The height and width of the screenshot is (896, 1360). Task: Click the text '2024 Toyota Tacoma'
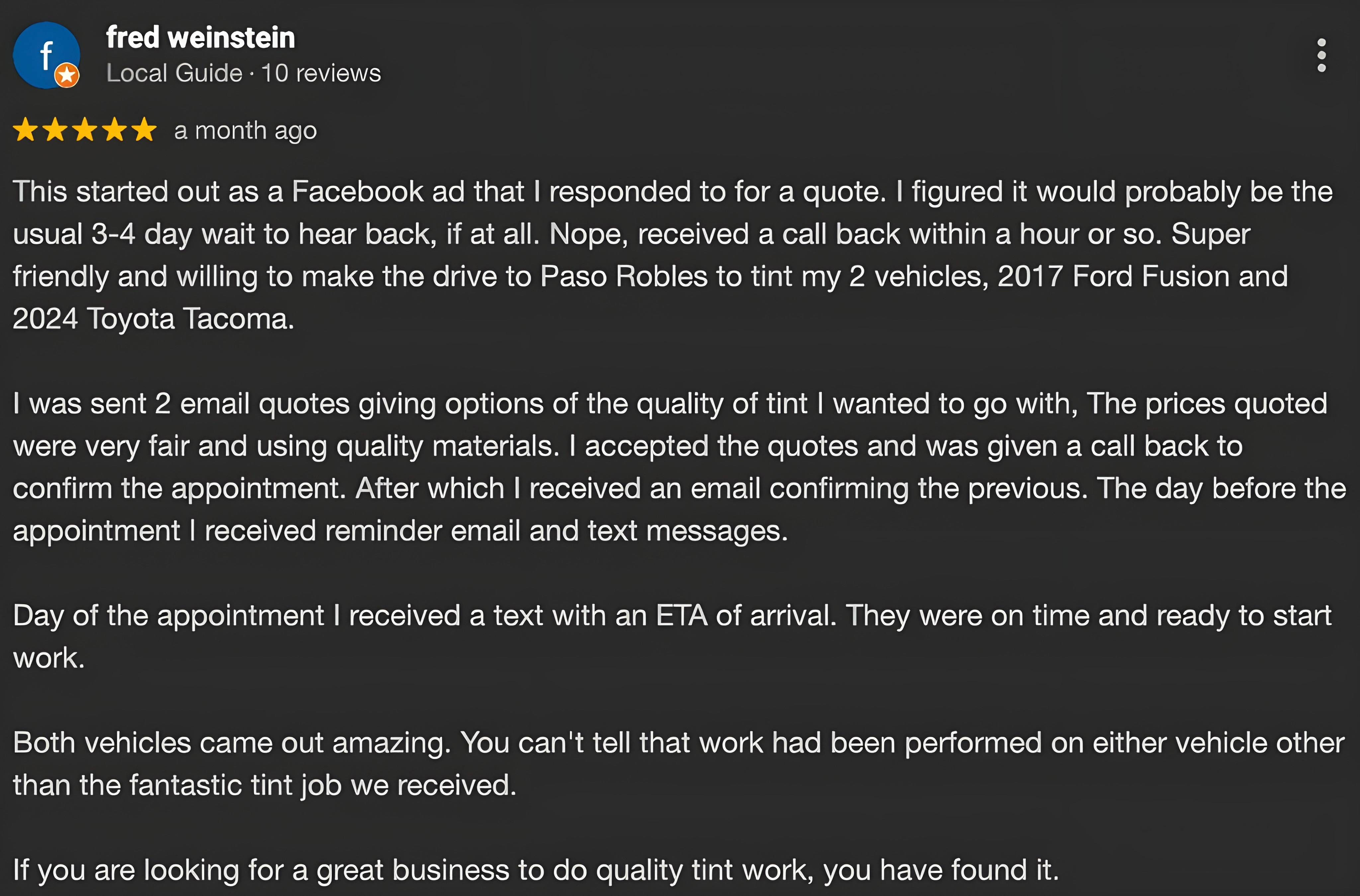[153, 319]
